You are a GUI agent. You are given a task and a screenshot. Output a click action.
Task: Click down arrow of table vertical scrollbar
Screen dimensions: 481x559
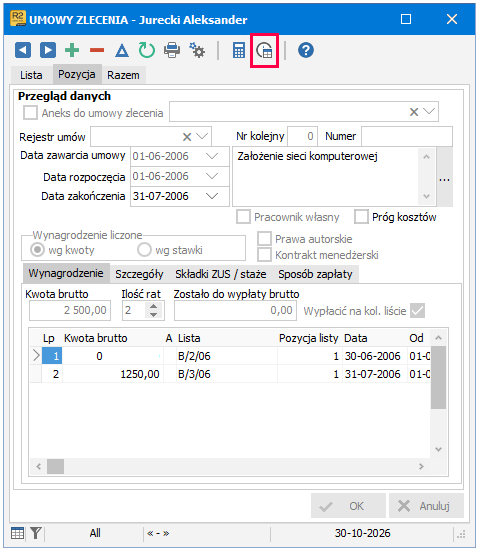[438, 450]
